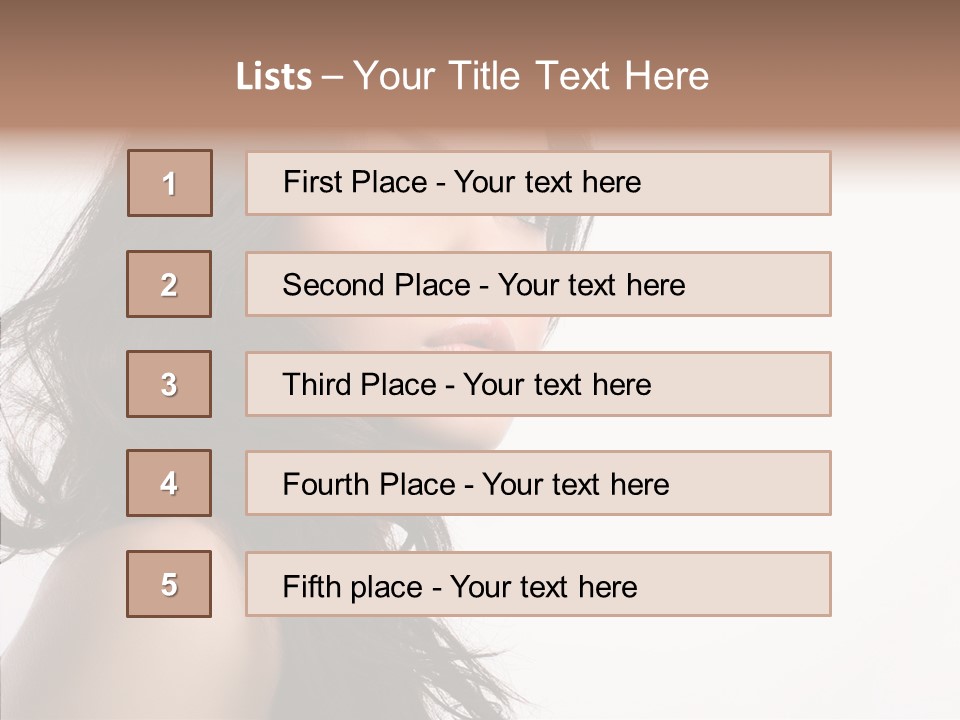The width and height of the screenshot is (960, 720).
Task: Select the First Place text bar
Action: pos(538,183)
